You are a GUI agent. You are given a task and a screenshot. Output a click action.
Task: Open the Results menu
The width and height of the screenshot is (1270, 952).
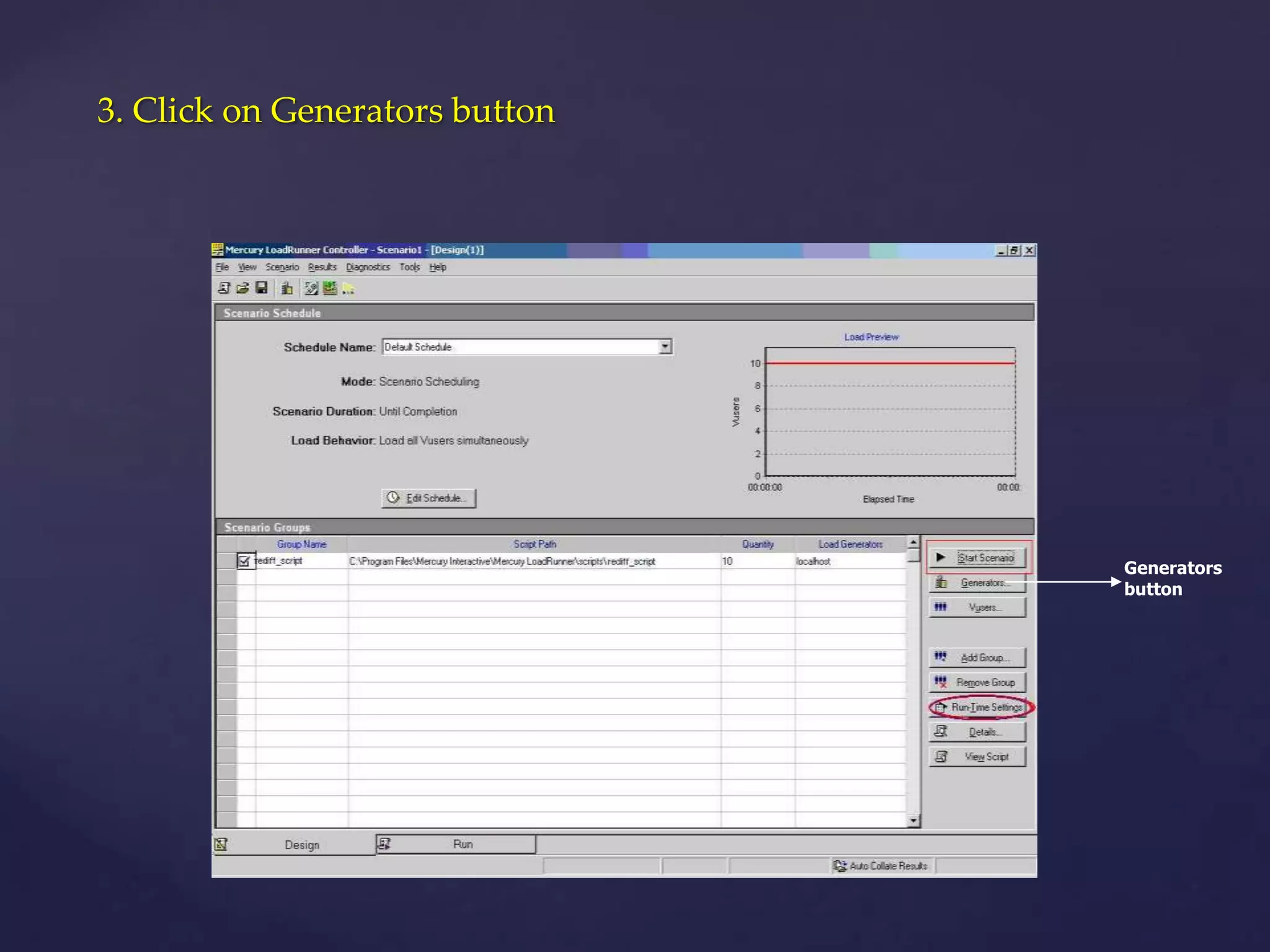[x=322, y=267]
